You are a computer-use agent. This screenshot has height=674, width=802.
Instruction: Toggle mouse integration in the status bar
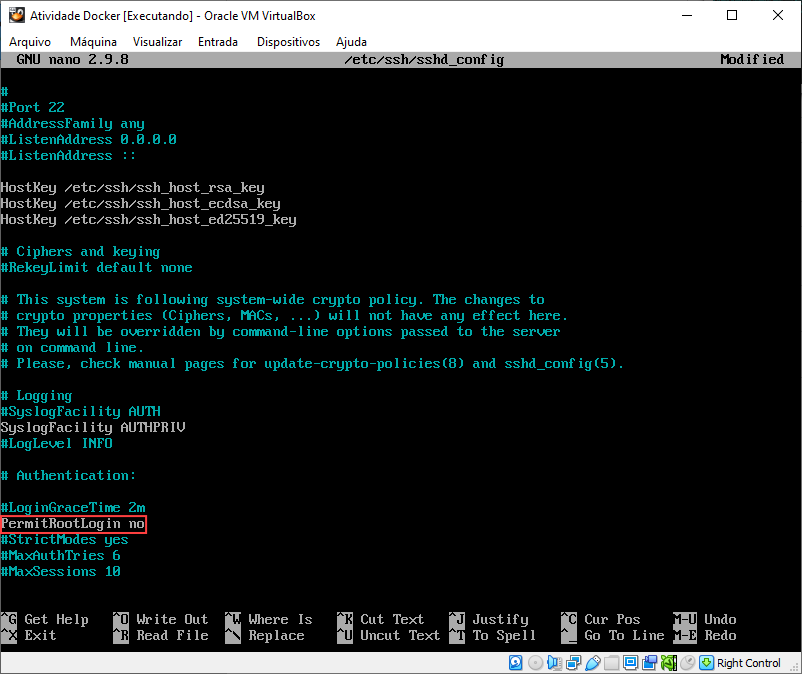coord(686,663)
